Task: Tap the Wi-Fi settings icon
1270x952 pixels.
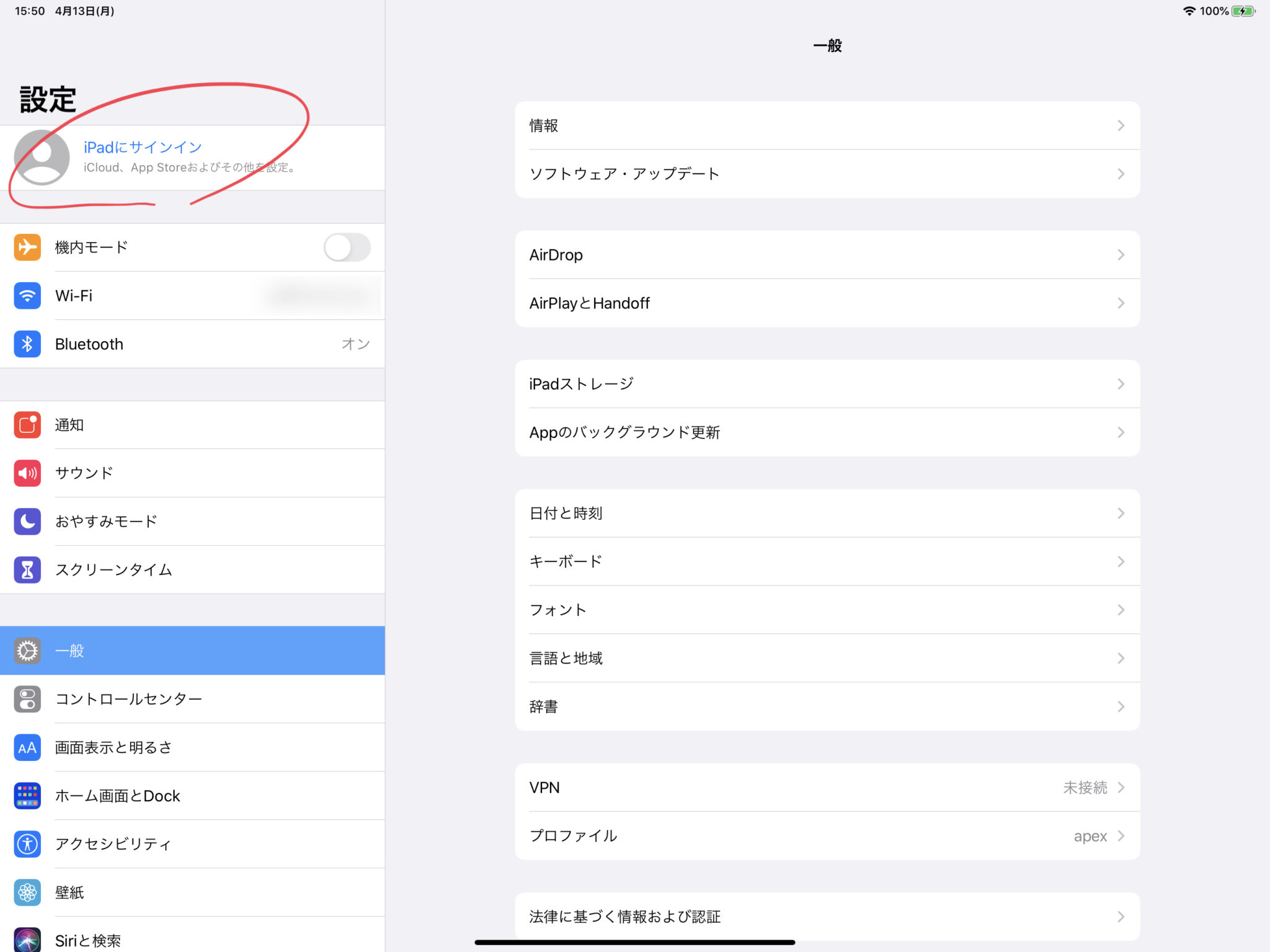Action: coord(27,295)
